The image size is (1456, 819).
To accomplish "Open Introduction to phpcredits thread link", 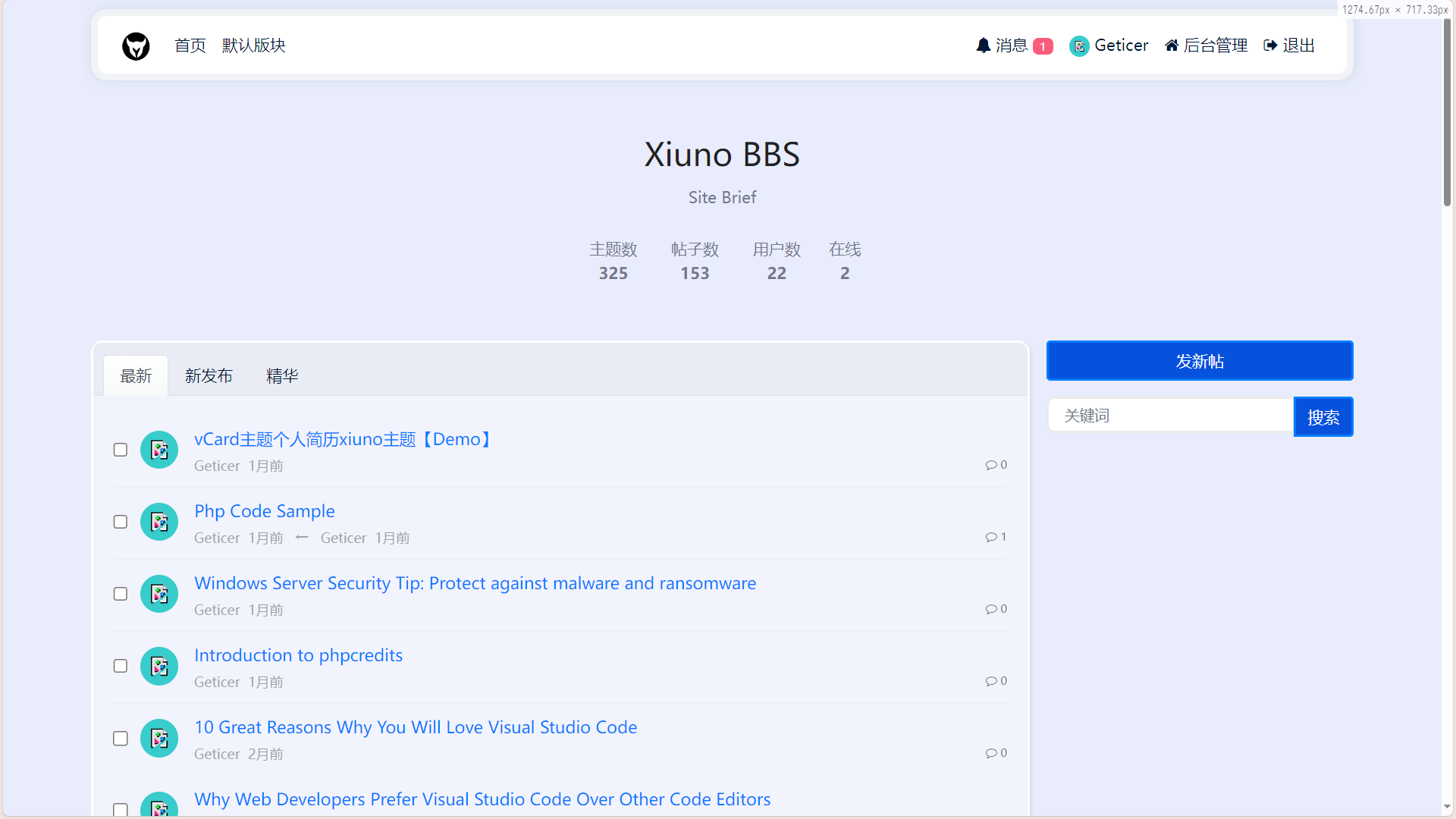I will [298, 655].
